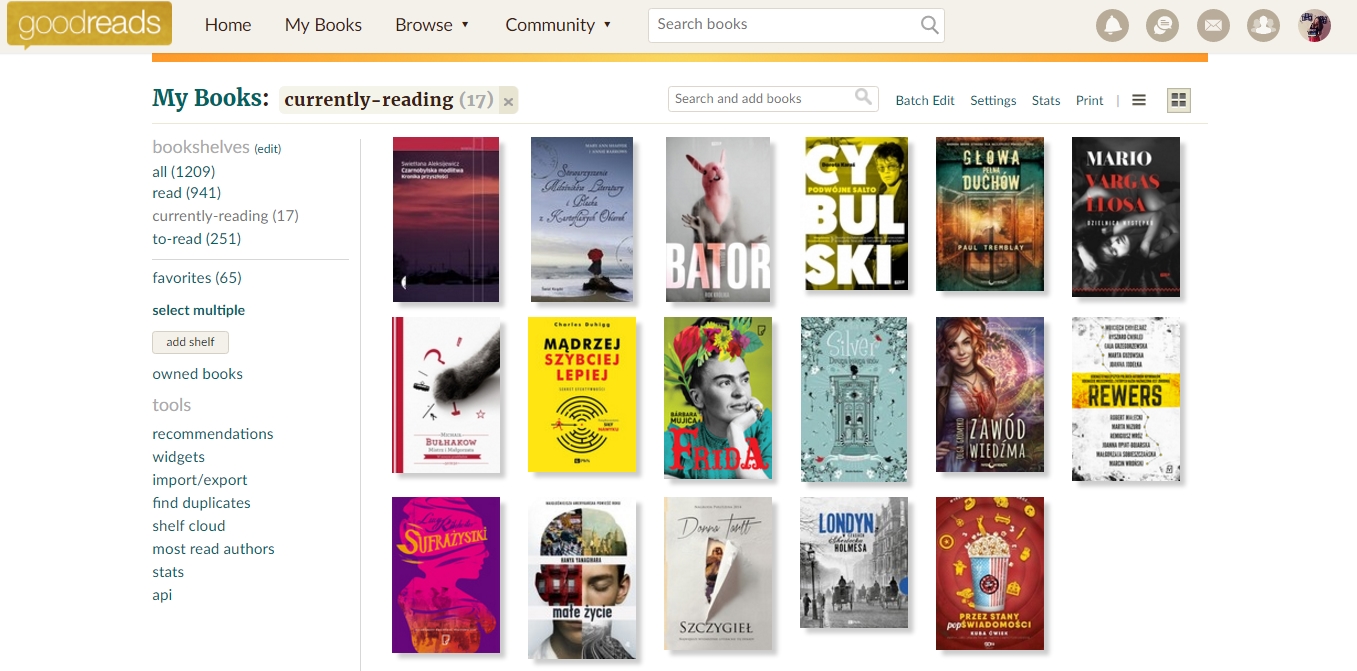Open Batch Edit

925,100
